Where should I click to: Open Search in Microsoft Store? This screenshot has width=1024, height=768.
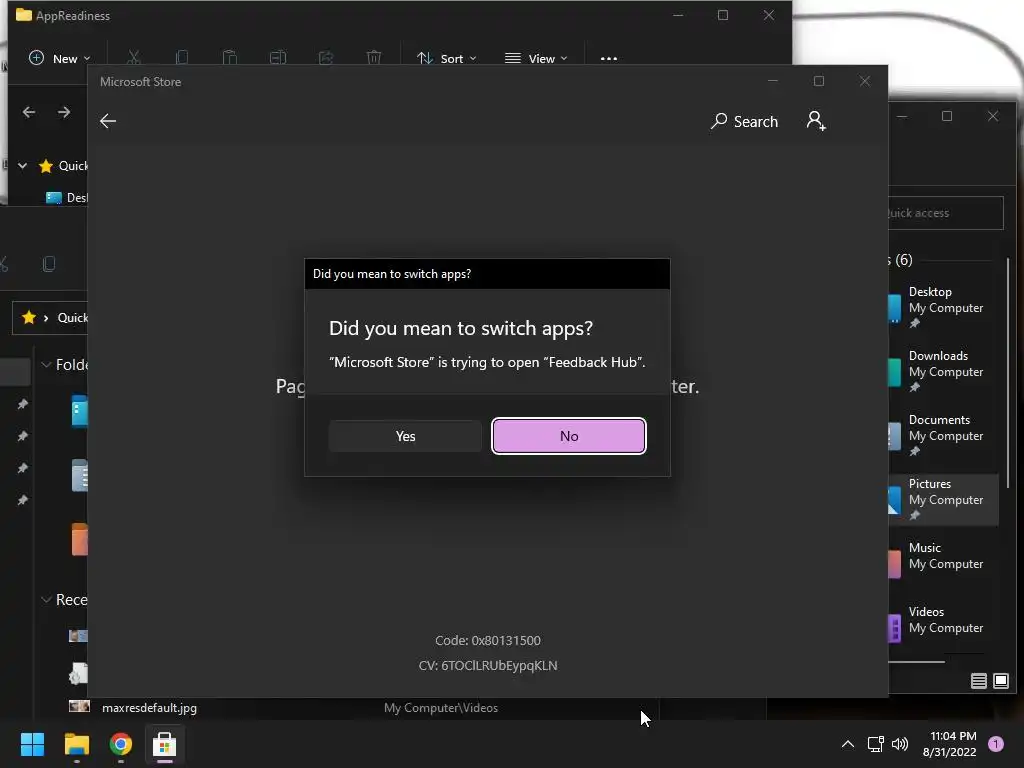click(x=744, y=121)
